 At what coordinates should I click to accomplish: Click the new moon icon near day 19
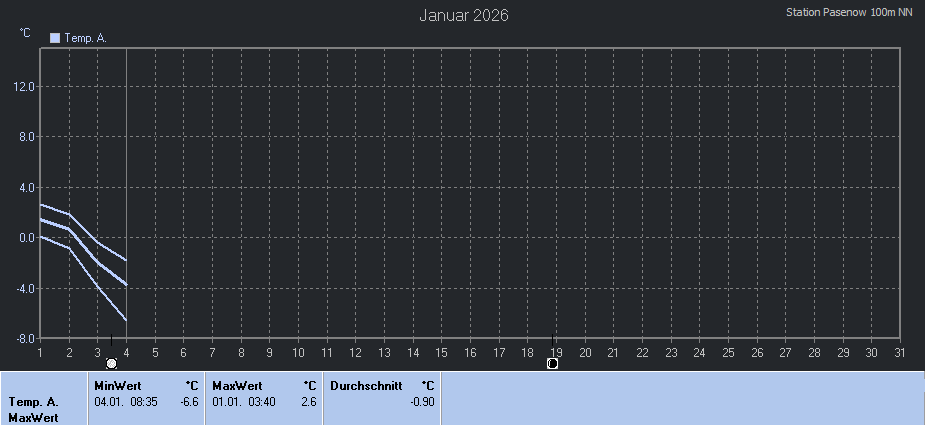pyautogui.click(x=552, y=363)
